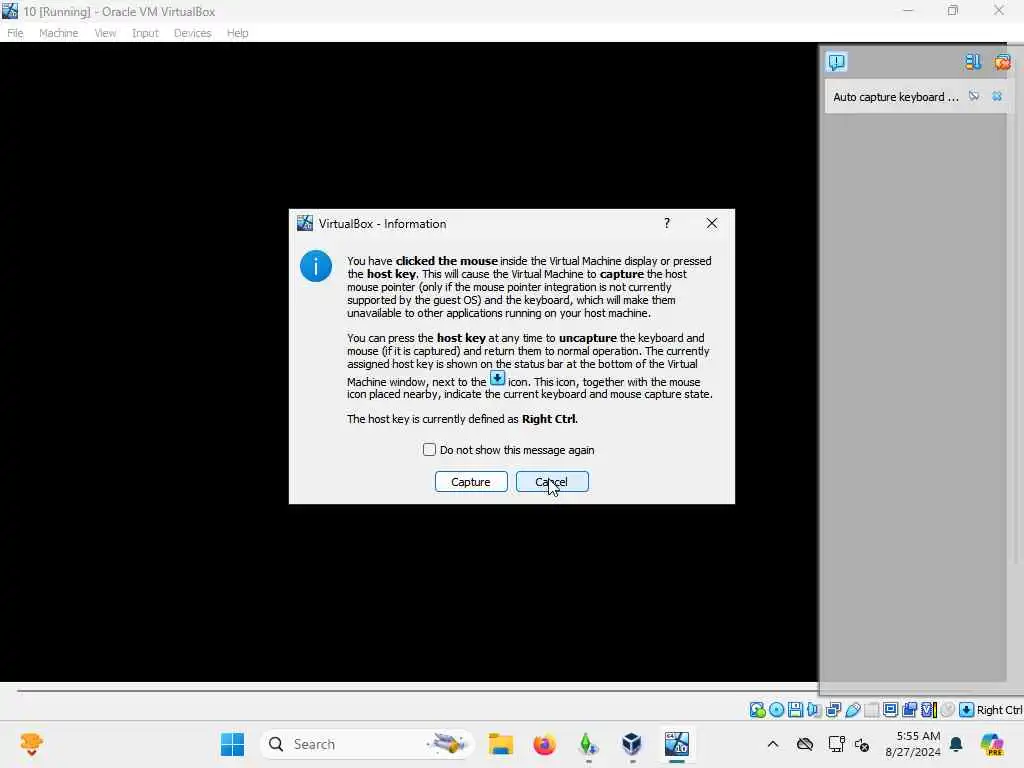Select the 'Auto capture keyboard ...' notification text
Screen dimensions: 1024x768
click(895, 97)
